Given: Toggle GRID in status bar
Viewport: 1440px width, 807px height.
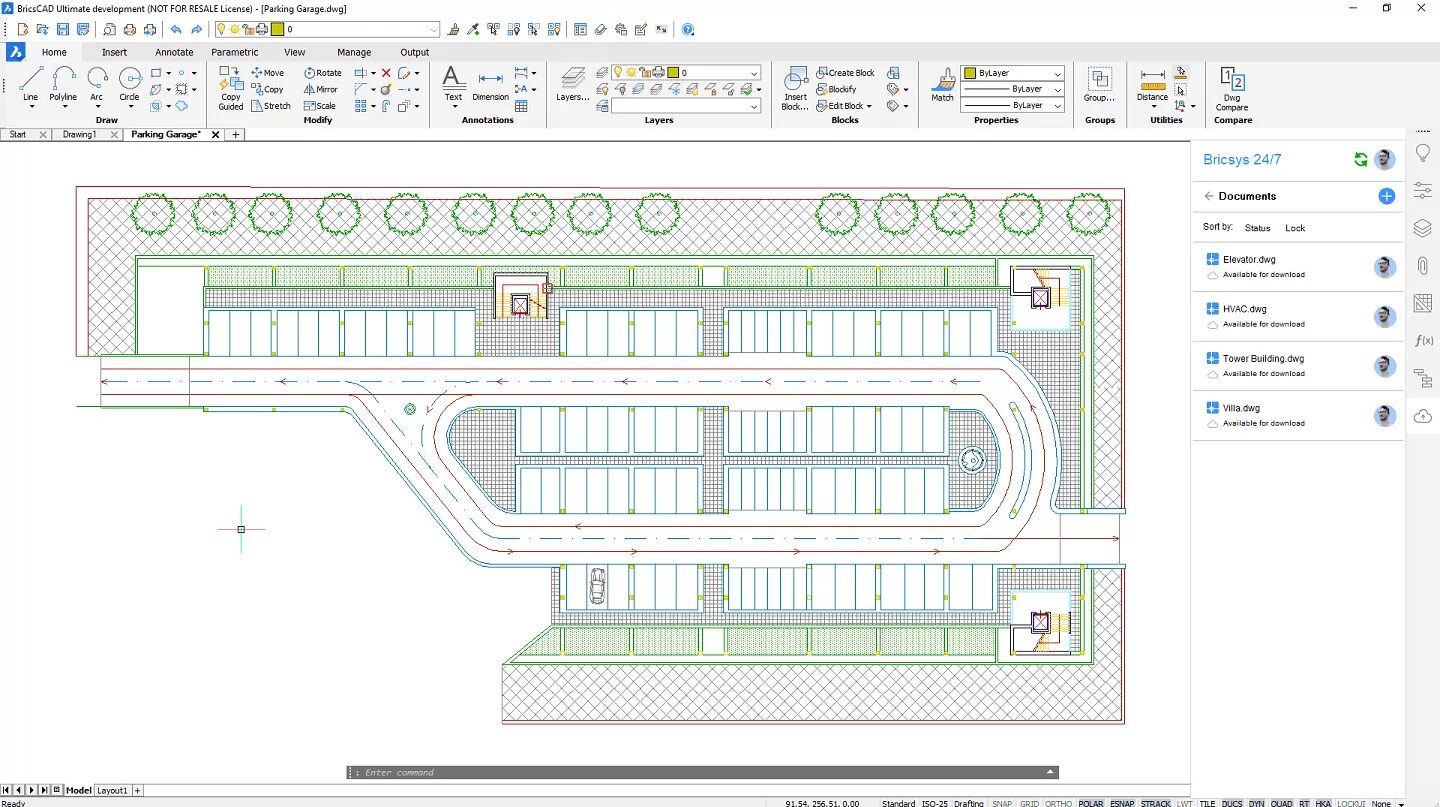Looking at the screenshot, I should (1029, 803).
